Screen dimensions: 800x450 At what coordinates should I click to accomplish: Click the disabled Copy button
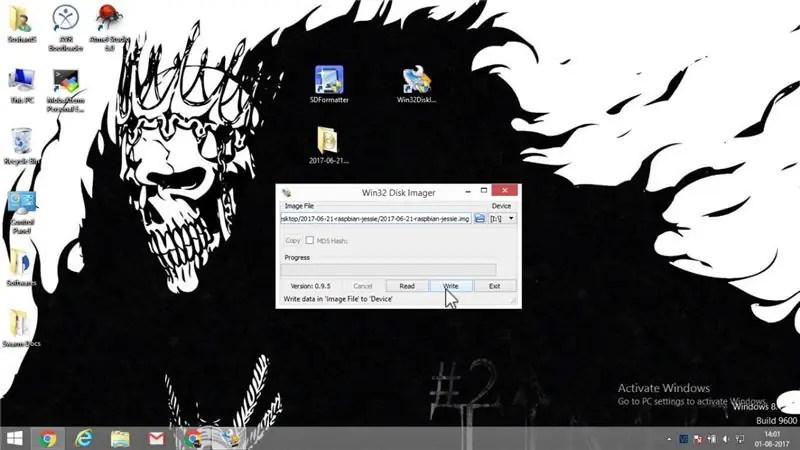[x=292, y=240]
